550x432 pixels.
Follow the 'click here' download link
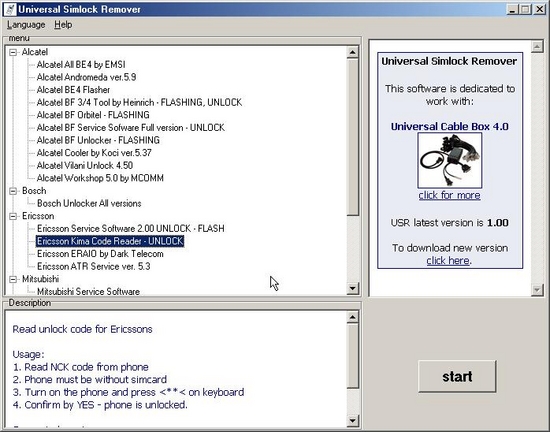(448, 261)
